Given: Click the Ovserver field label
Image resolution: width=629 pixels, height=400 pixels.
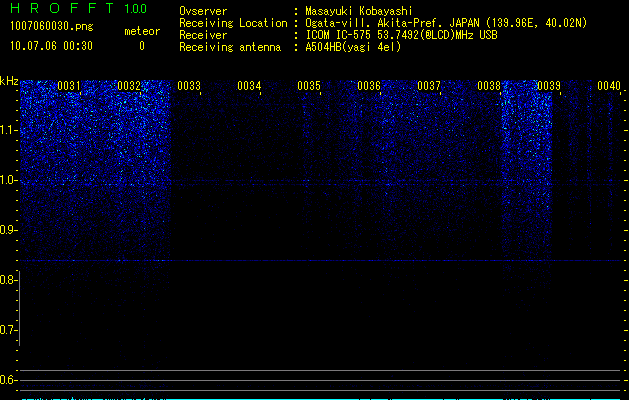Looking at the screenshot, I should pos(203,11).
